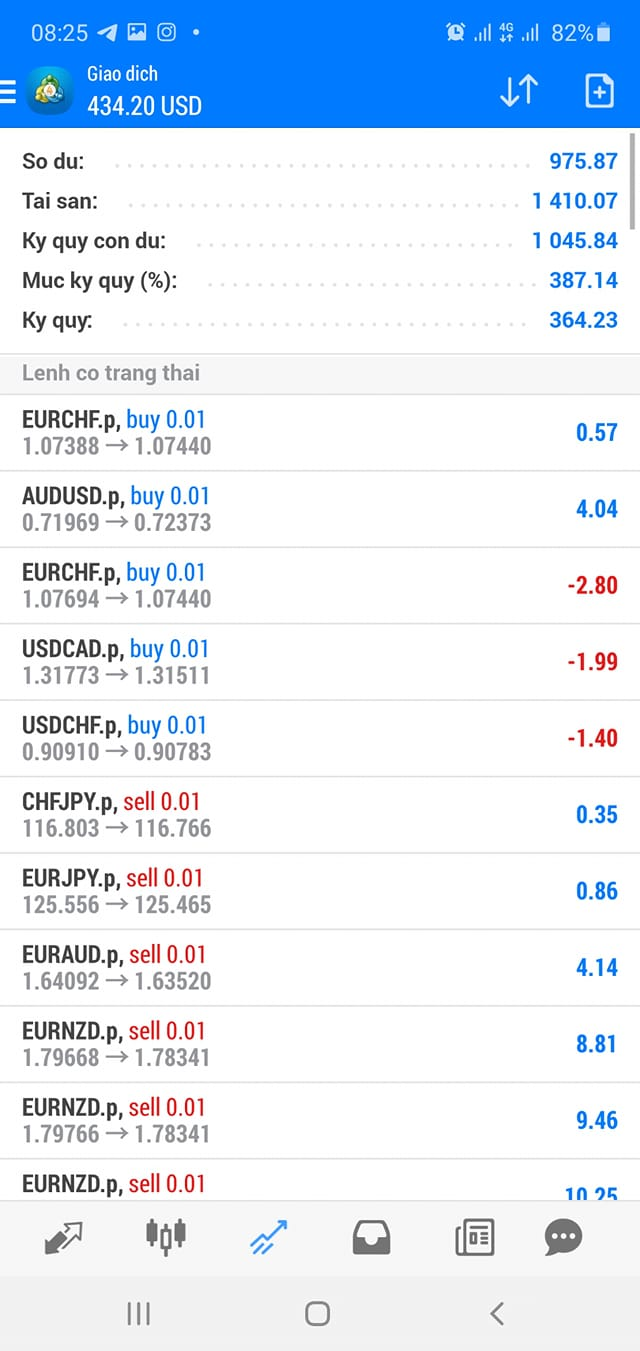Tap the EURJPY.p sell 0.01 row
640x1351 pixels.
pos(320,891)
